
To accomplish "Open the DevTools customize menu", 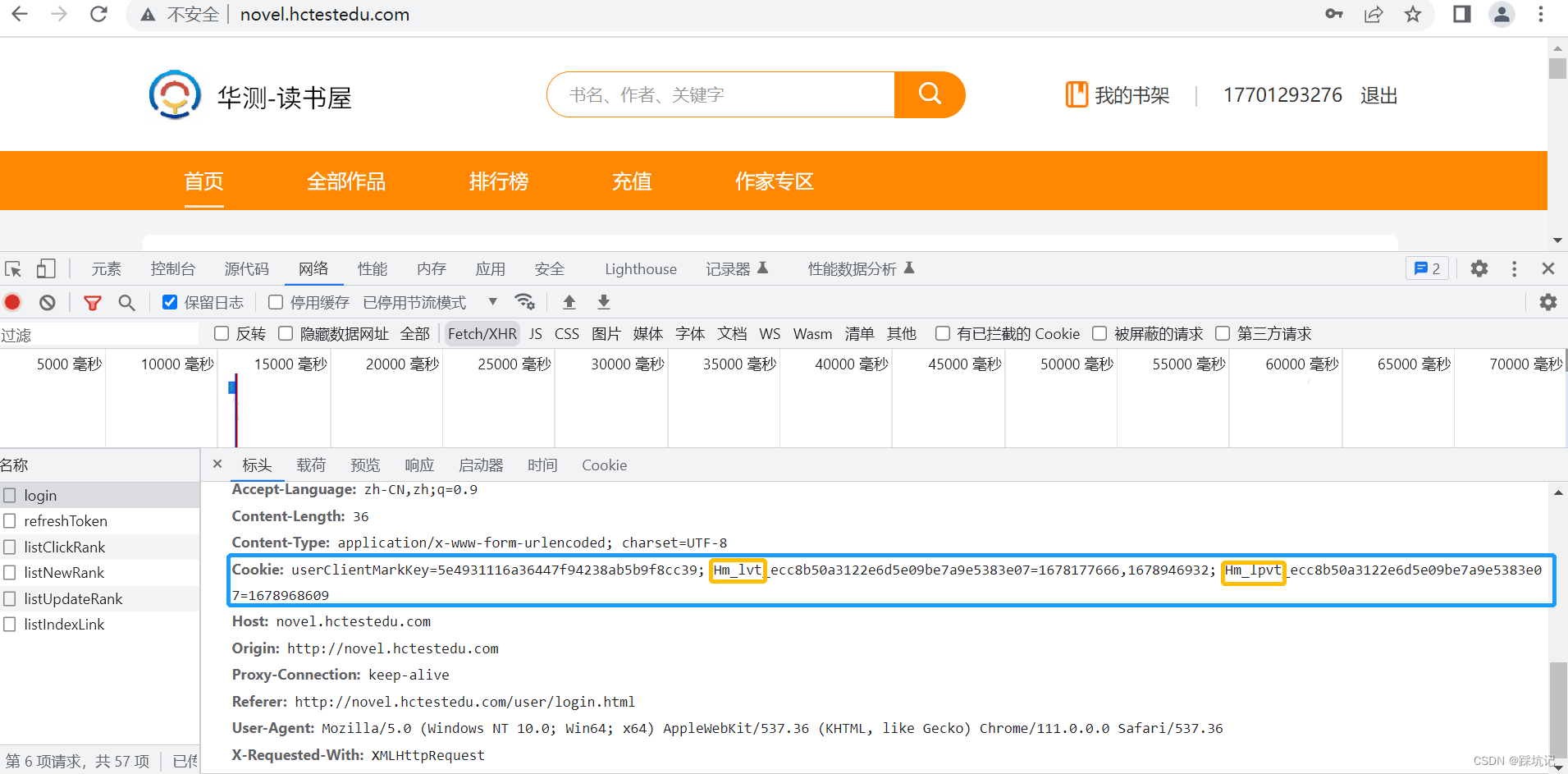I will 1514,268.
